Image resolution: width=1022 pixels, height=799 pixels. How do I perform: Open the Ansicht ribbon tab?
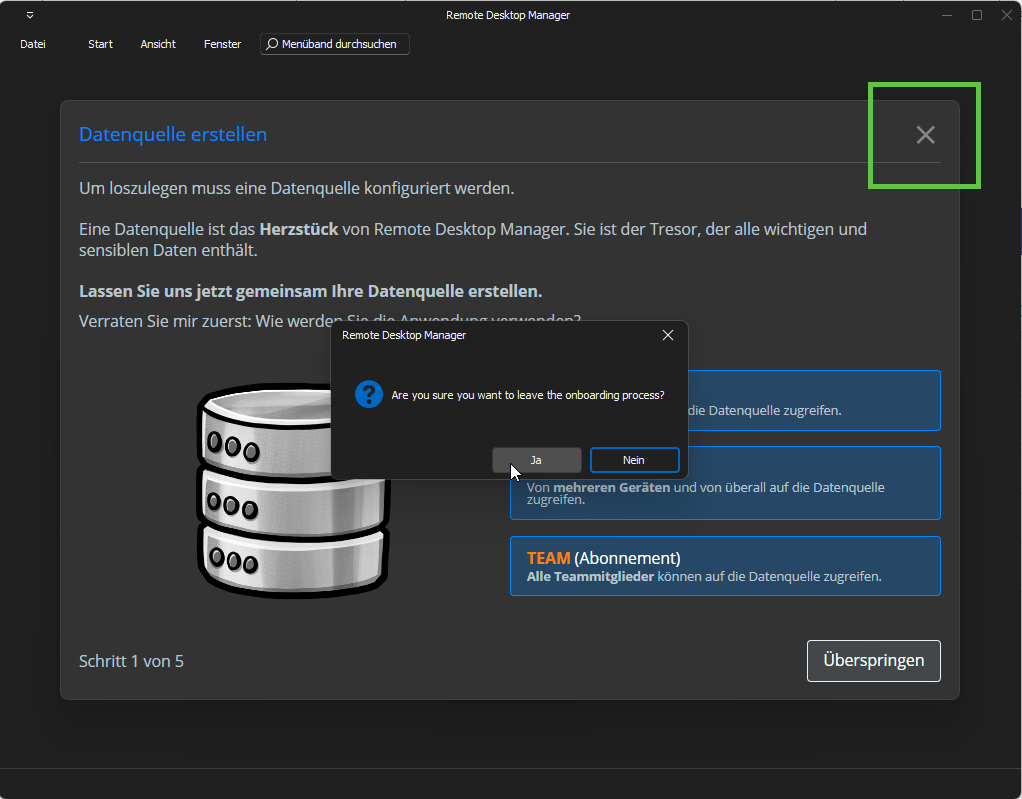[158, 44]
